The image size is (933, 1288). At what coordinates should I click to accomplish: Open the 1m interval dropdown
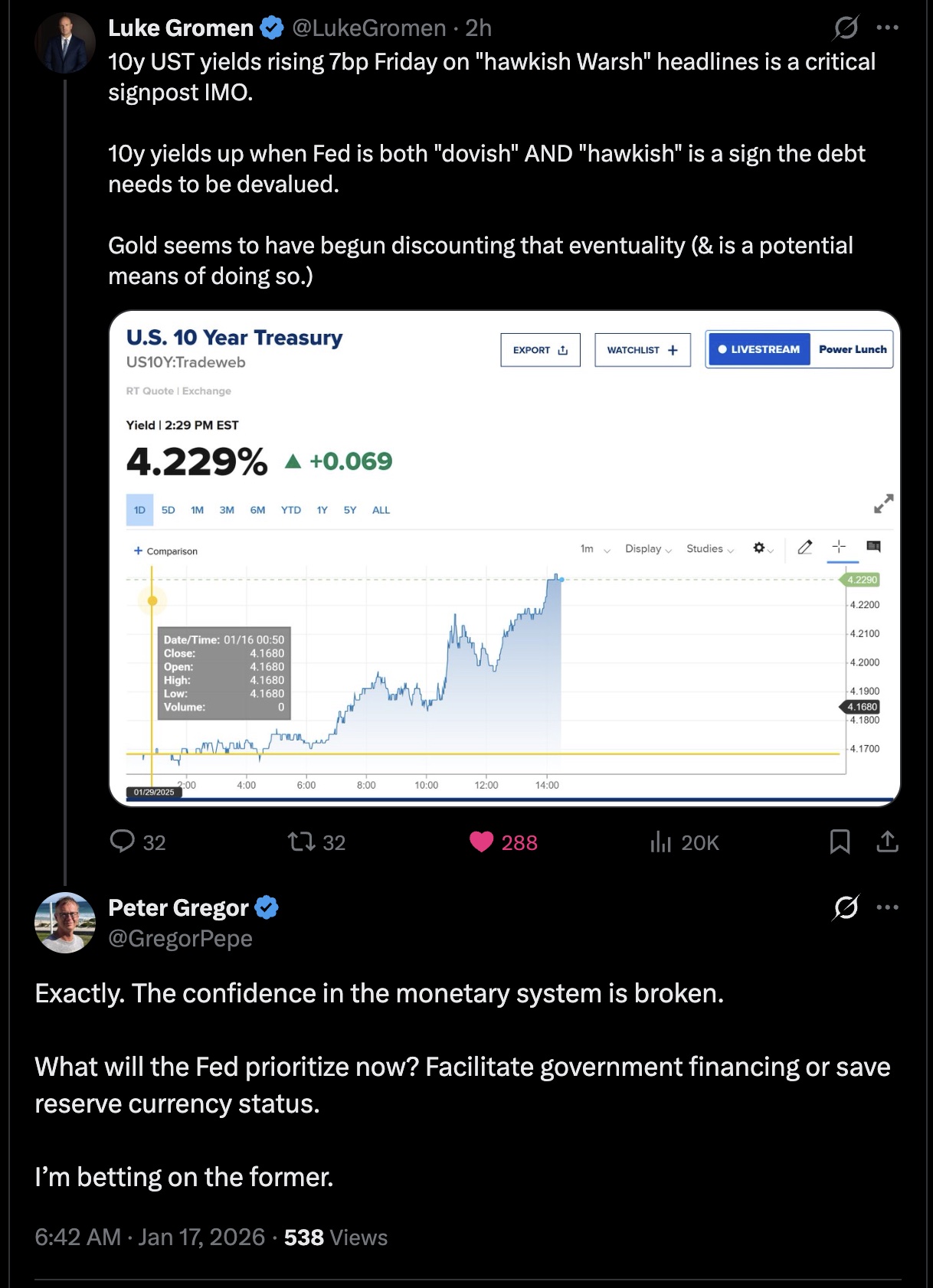click(x=595, y=549)
